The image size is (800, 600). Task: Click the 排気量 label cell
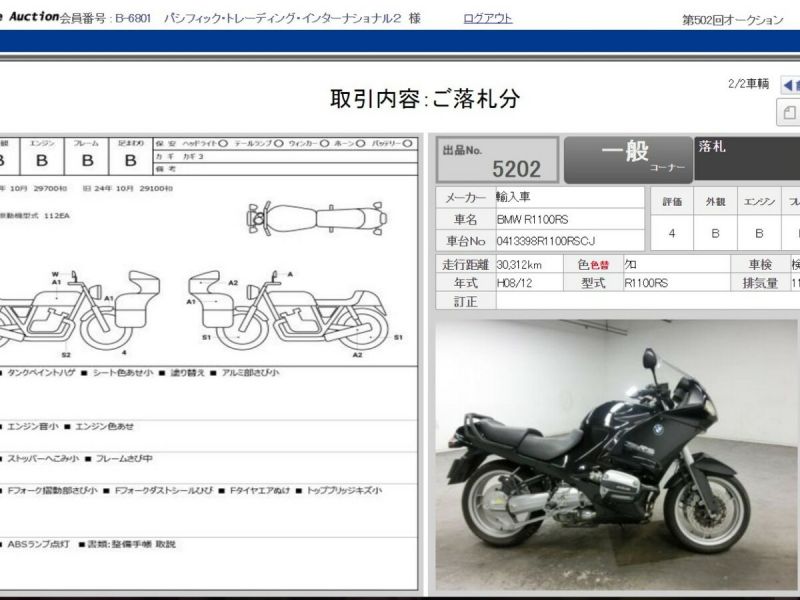pos(760,283)
